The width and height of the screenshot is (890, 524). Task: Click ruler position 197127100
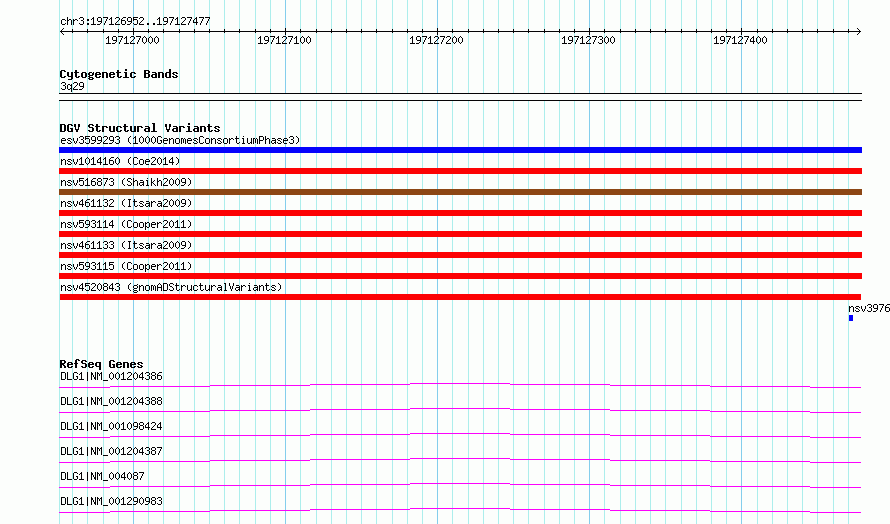pos(284,40)
